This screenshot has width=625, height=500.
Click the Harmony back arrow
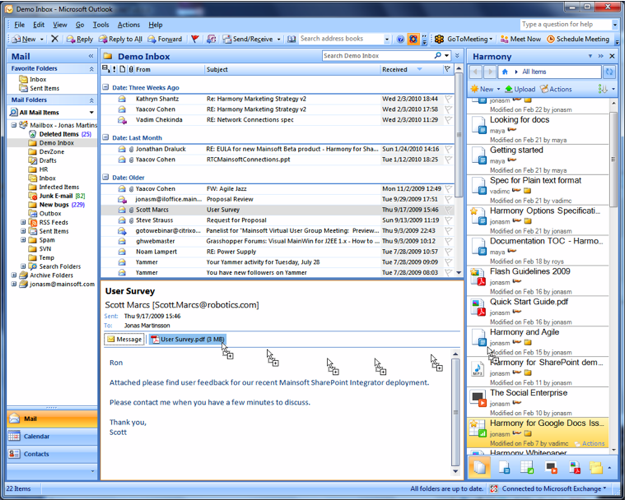(476, 72)
